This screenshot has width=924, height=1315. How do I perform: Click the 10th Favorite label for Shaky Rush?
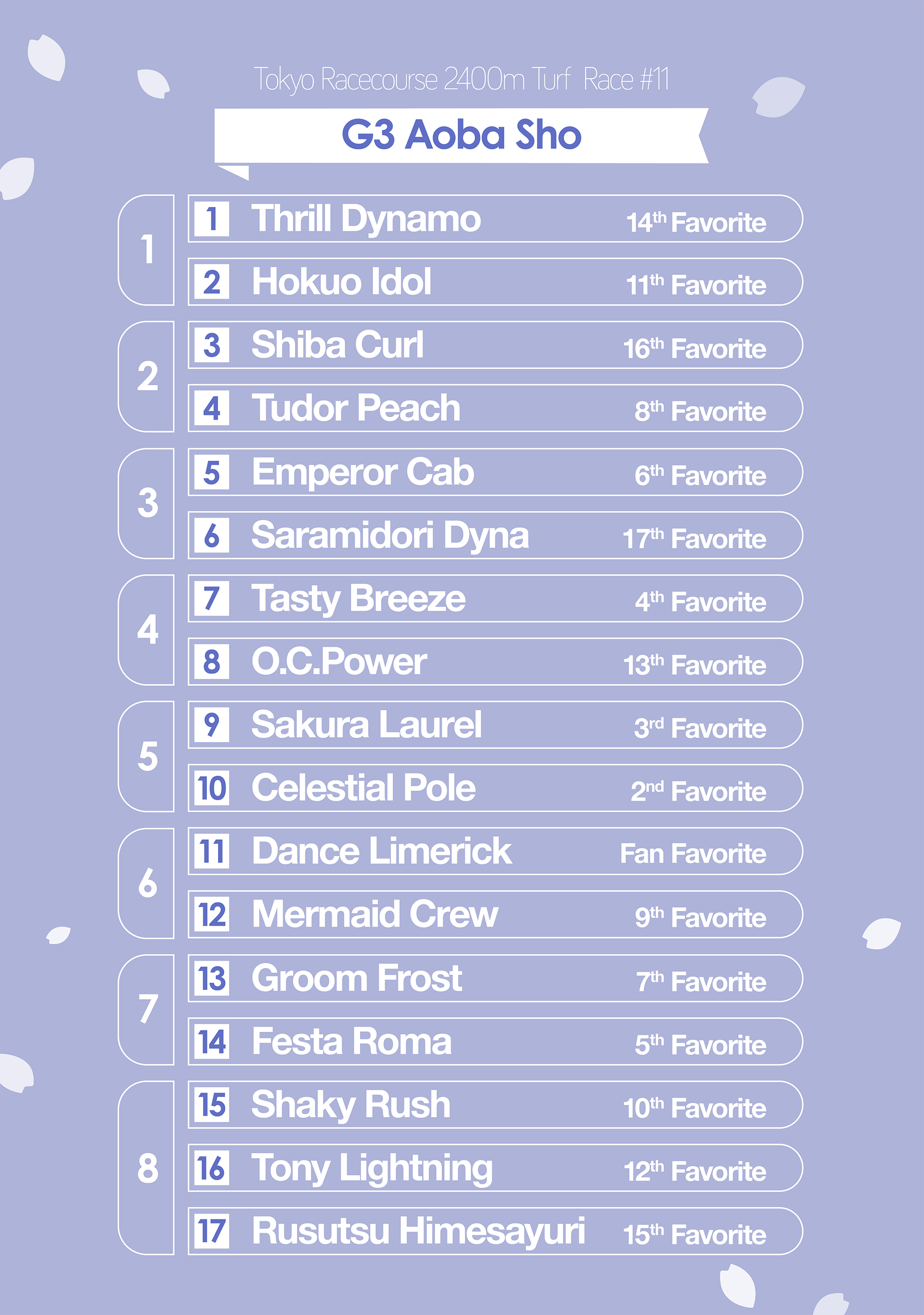694,1107
